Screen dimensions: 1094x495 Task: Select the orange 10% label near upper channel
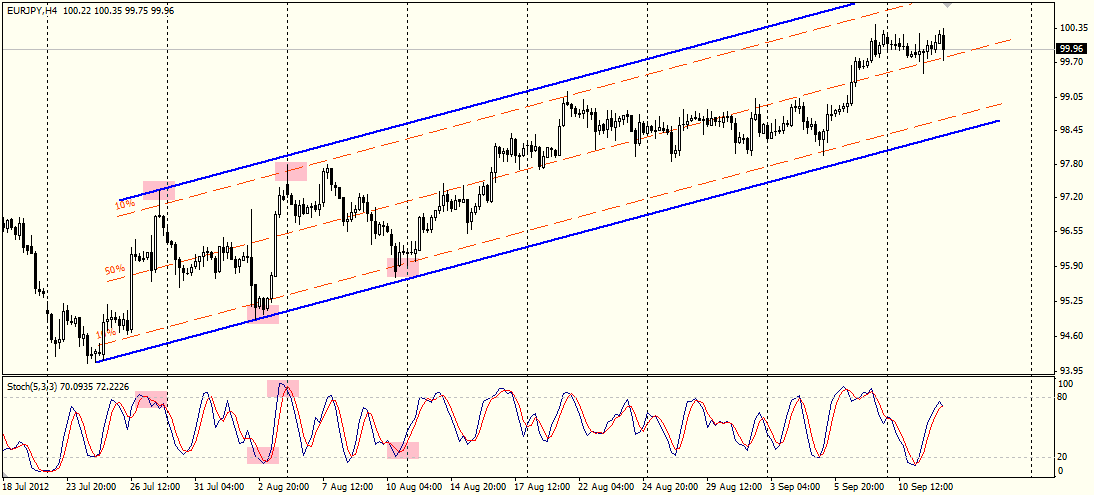click(x=126, y=205)
